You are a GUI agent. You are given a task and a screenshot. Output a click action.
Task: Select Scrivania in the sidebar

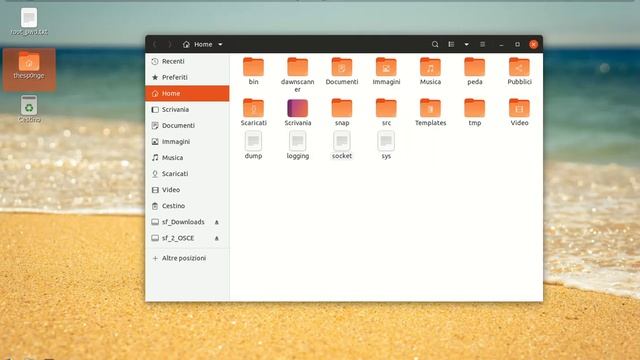click(187, 109)
